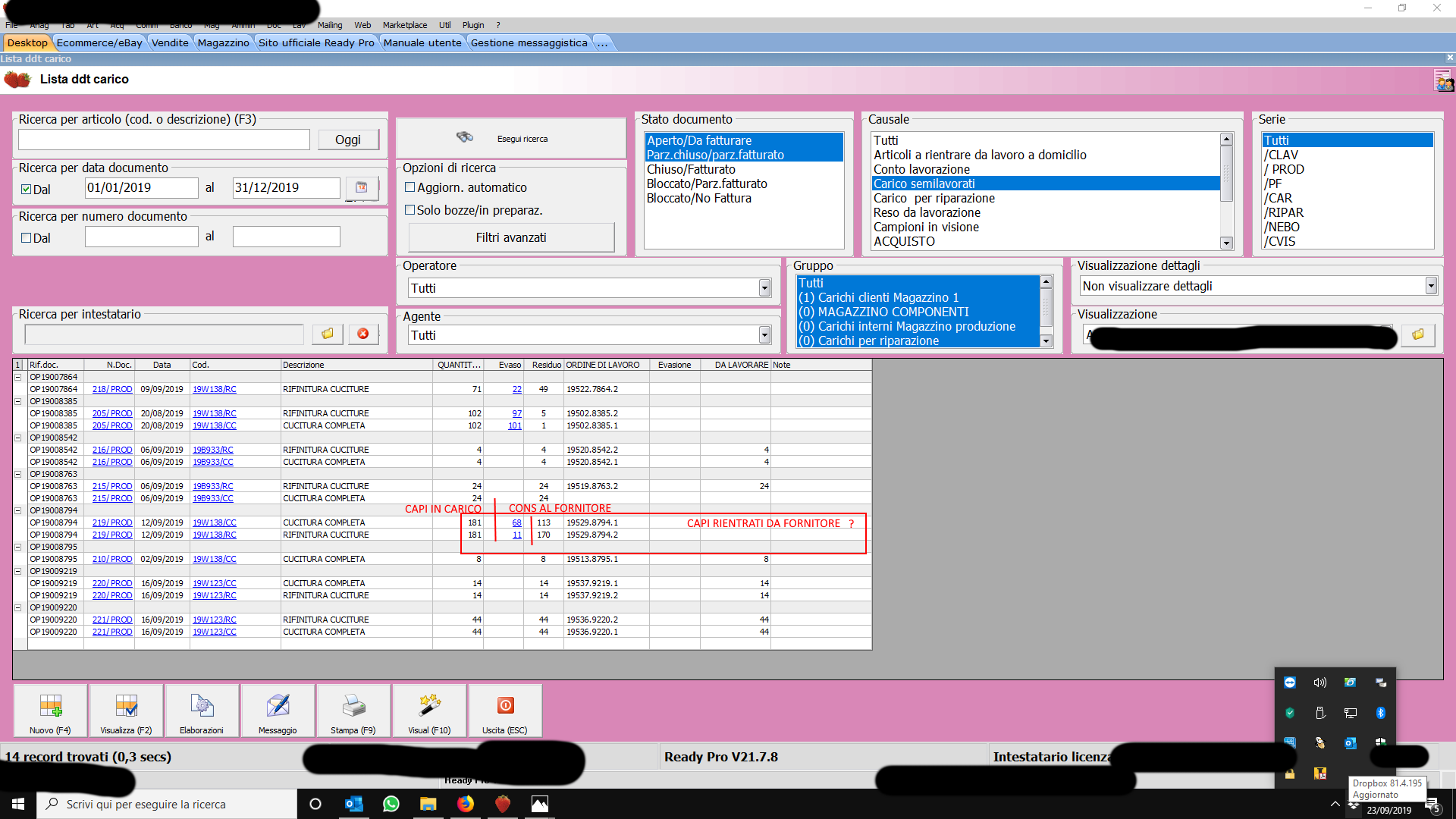Collapse the OP19008794 group
The image size is (1456, 819).
pos(18,510)
